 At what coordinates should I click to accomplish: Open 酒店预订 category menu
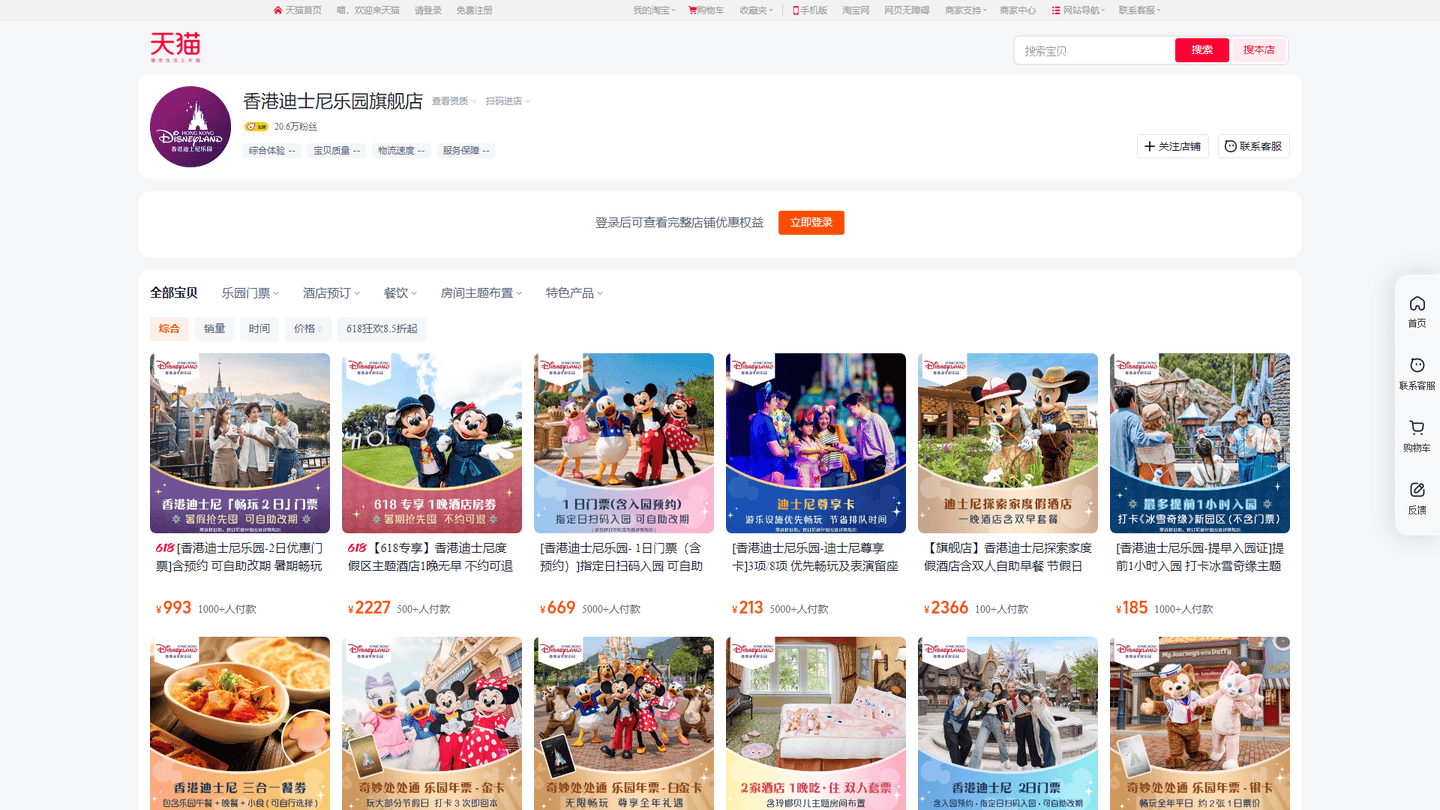click(x=332, y=293)
